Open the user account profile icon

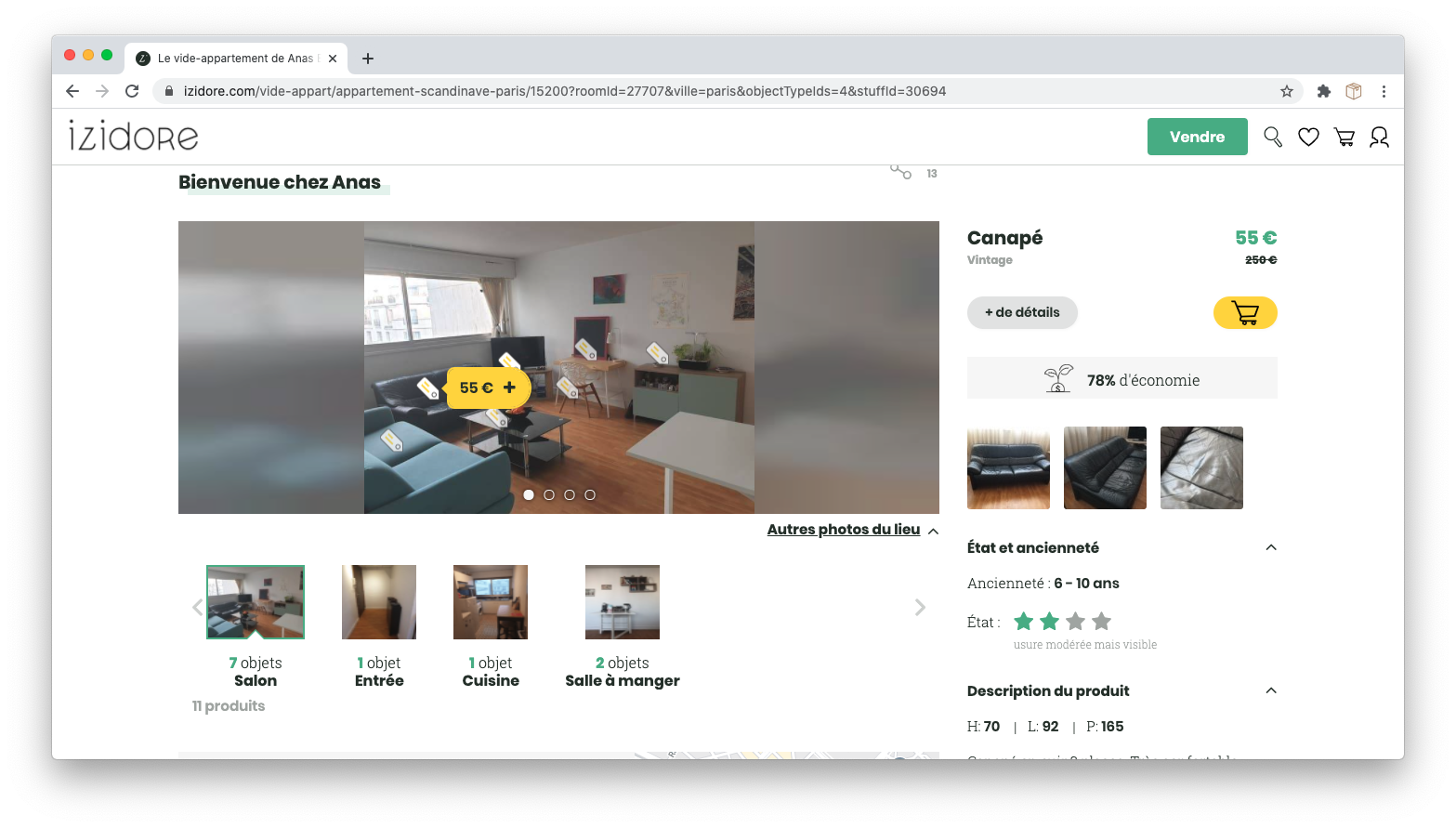pyautogui.click(x=1379, y=138)
